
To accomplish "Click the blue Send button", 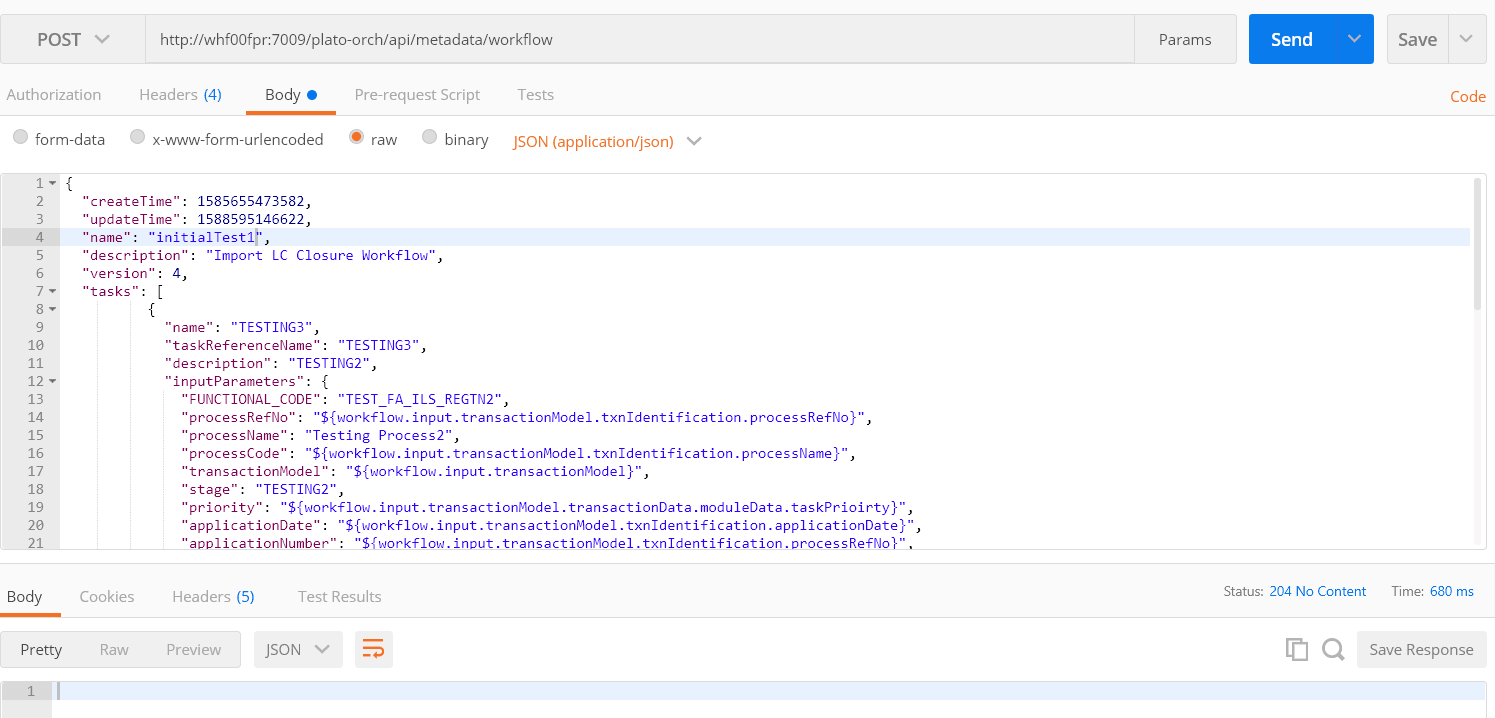I will pyautogui.click(x=1292, y=39).
